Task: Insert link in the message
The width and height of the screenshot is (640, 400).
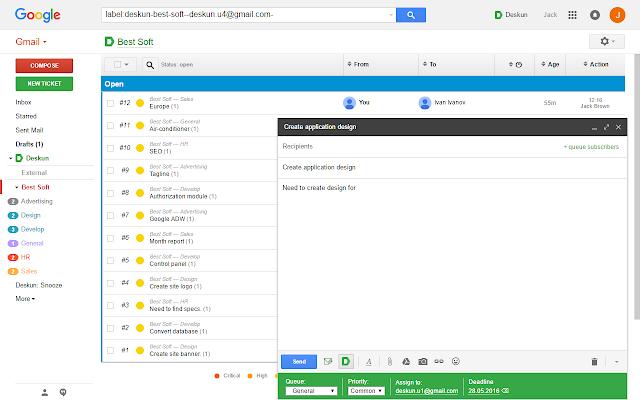Action: tap(440, 360)
